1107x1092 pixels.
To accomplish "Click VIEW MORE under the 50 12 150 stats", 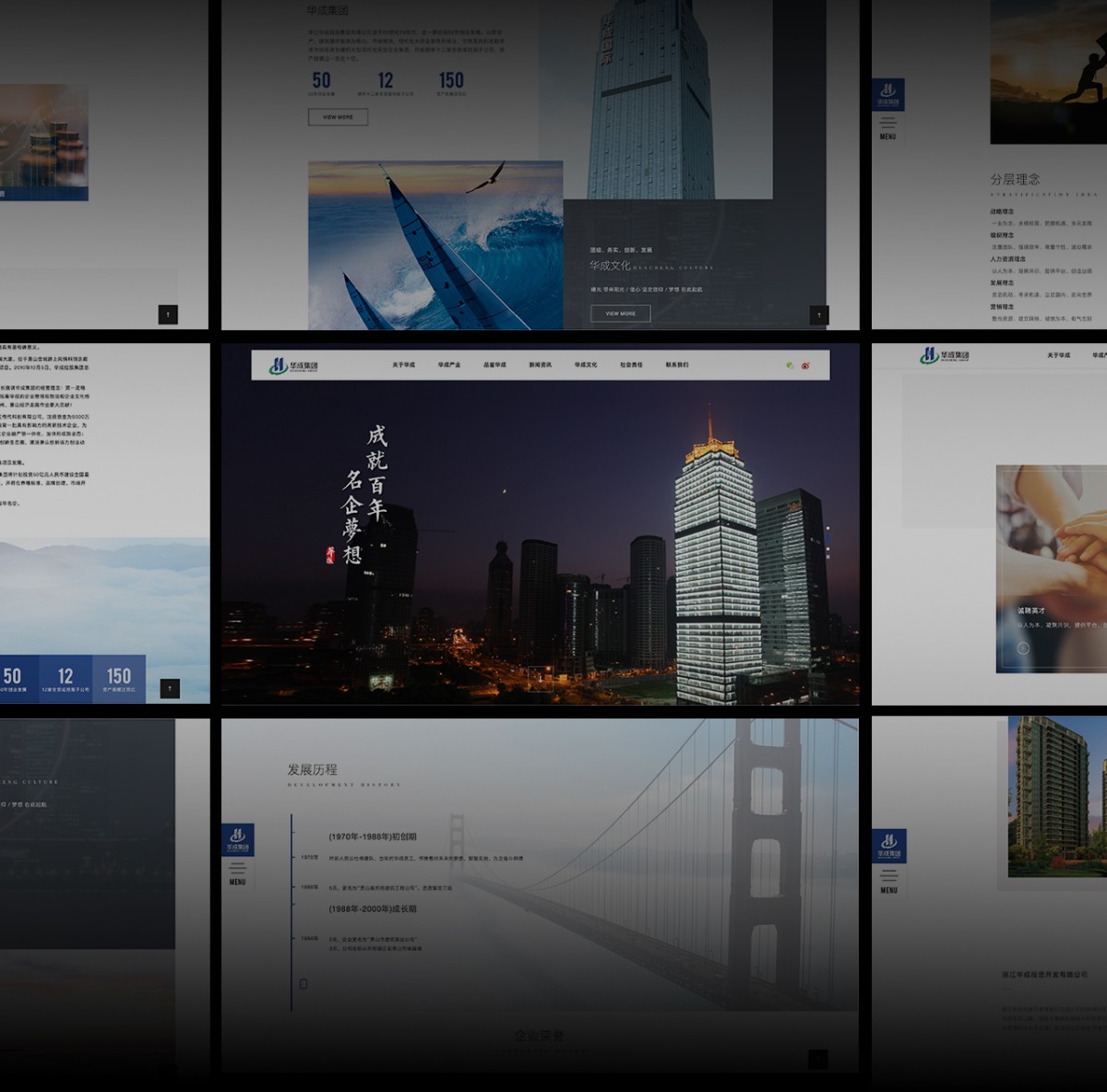I will pos(338,117).
